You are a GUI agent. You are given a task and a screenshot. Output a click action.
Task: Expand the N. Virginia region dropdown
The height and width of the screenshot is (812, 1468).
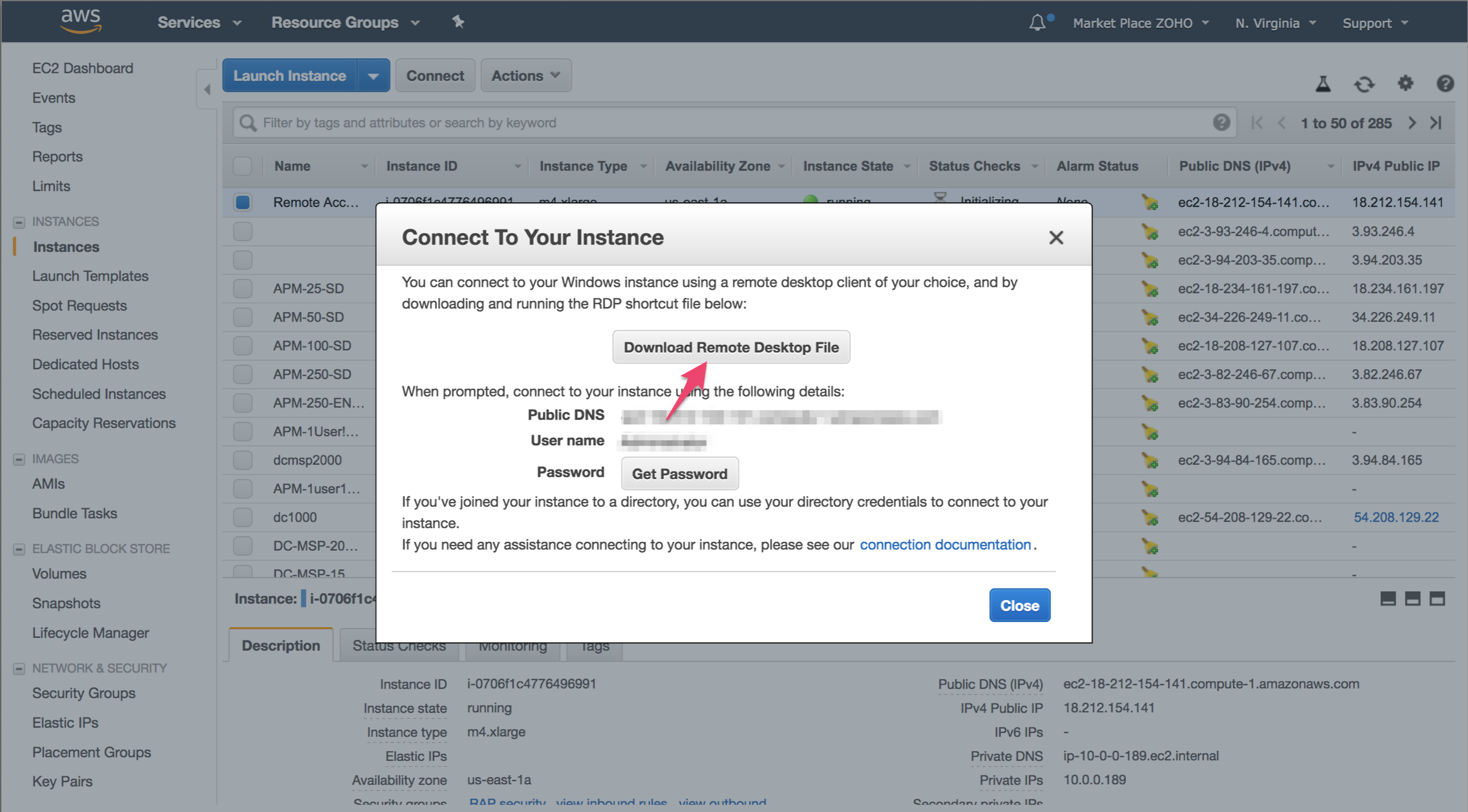tap(1276, 23)
